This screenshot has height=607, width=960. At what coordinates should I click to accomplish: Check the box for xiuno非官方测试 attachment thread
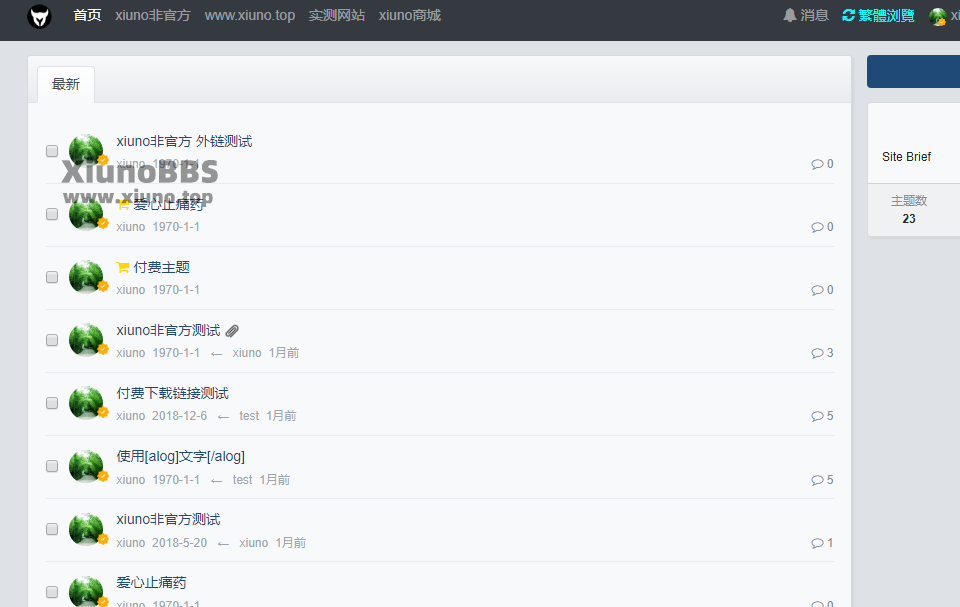(52, 340)
